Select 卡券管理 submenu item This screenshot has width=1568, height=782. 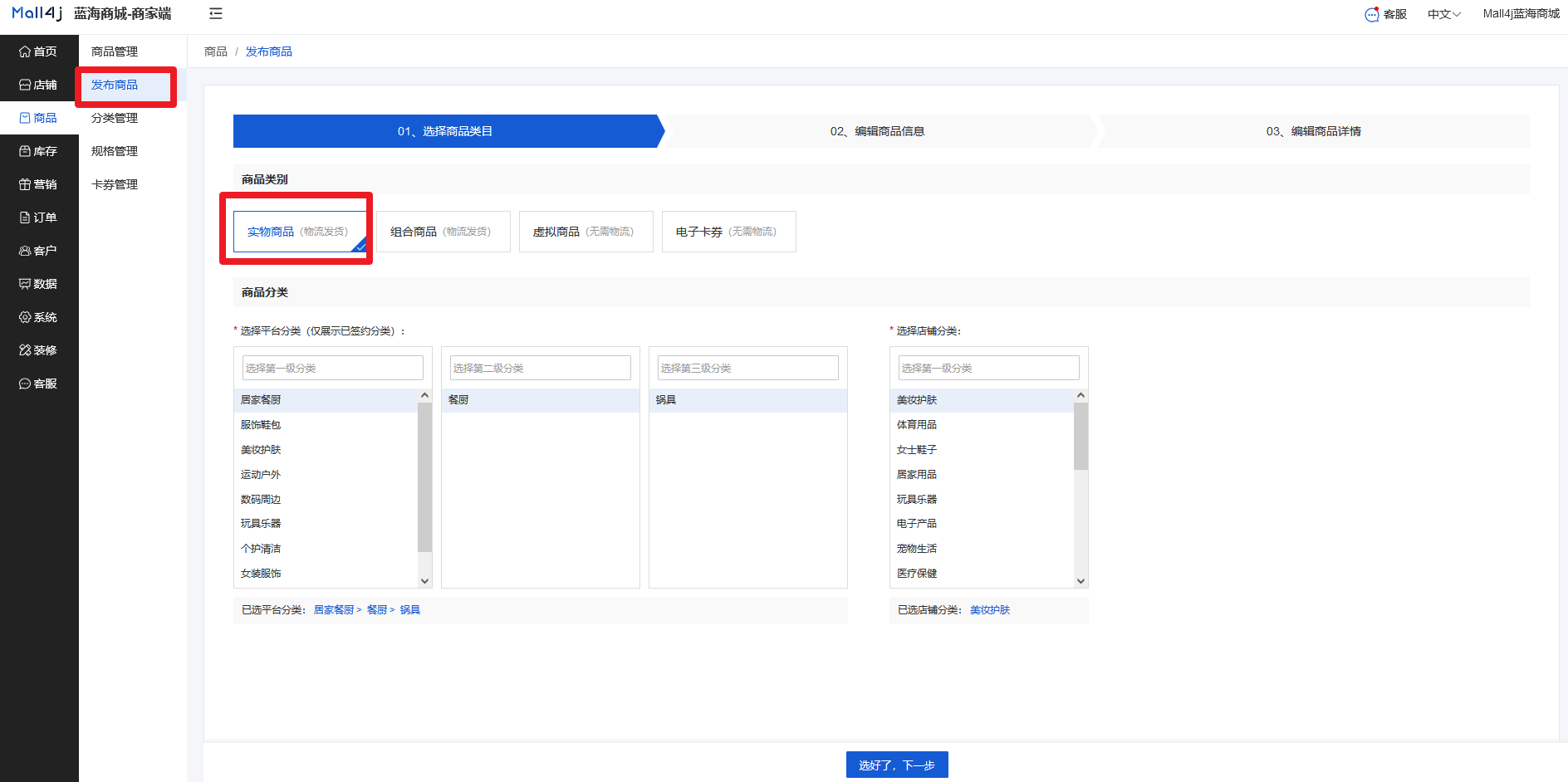pos(133,184)
